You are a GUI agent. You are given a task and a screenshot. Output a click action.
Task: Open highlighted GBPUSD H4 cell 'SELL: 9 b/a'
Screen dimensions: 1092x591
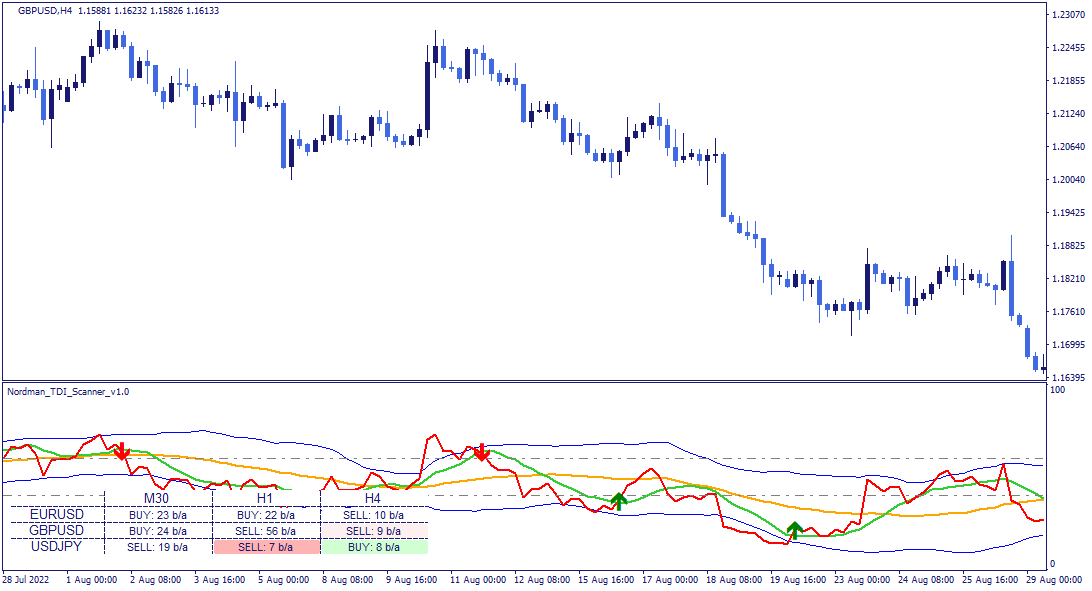coord(374,531)
